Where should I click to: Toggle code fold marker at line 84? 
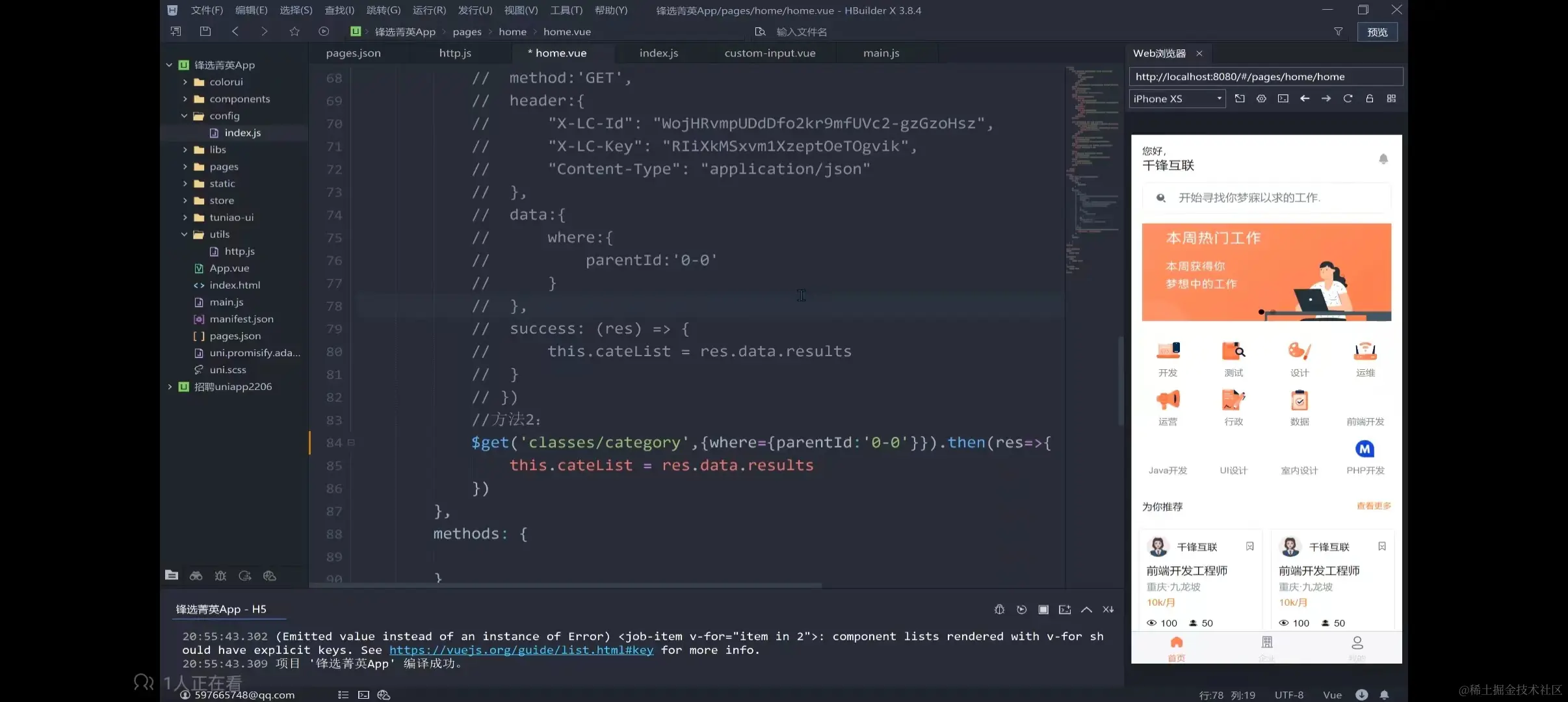(351, 443)
